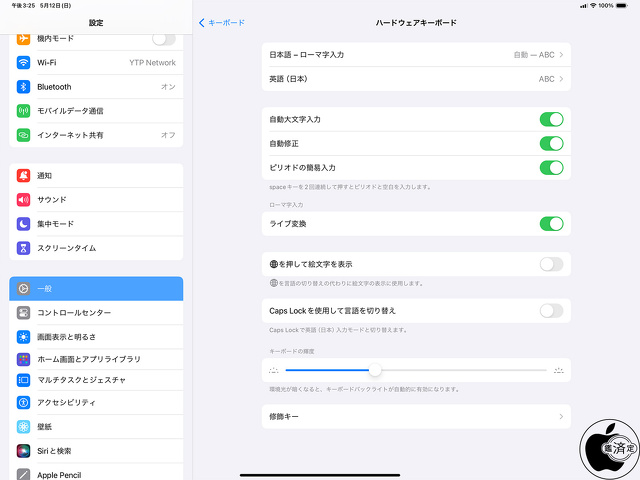The image size is (640, 480).
Task: Disable 自動大文字入力 switch
Action: click(551, 120)
